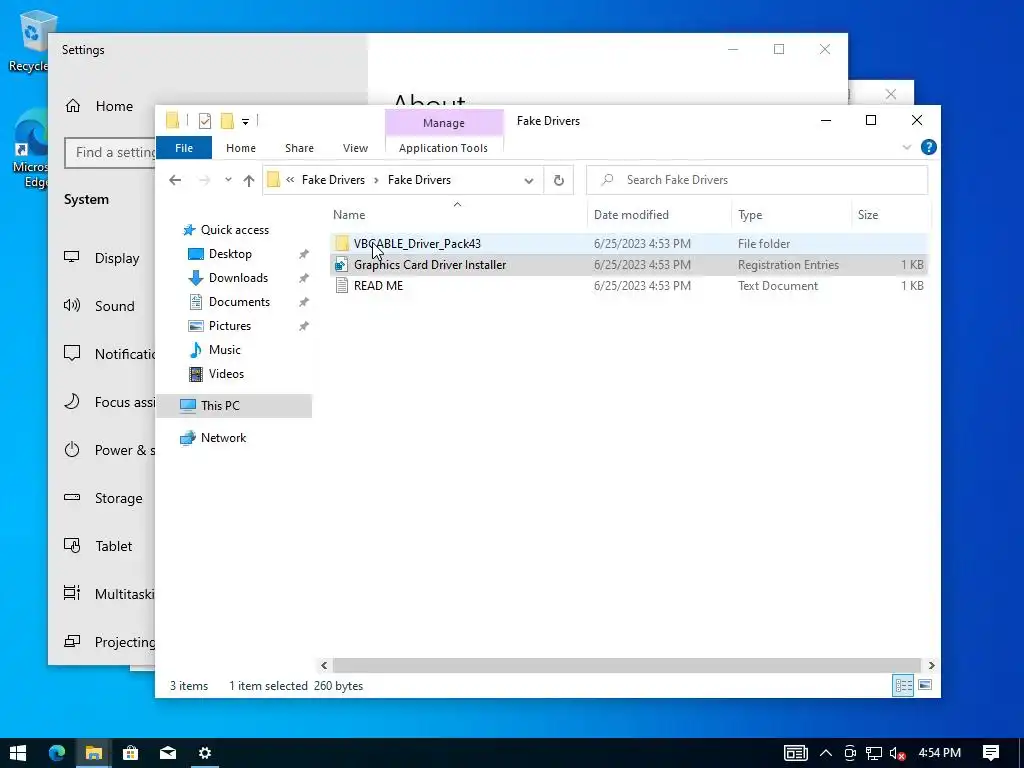
Task: Refresh the Fake Drivers folder view
Action: click(x=559, y=180)
